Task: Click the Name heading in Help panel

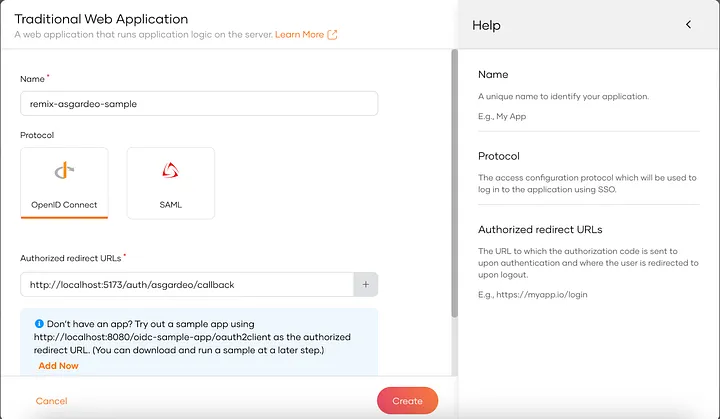Action: pyautogui.click(x=493, y=74)
